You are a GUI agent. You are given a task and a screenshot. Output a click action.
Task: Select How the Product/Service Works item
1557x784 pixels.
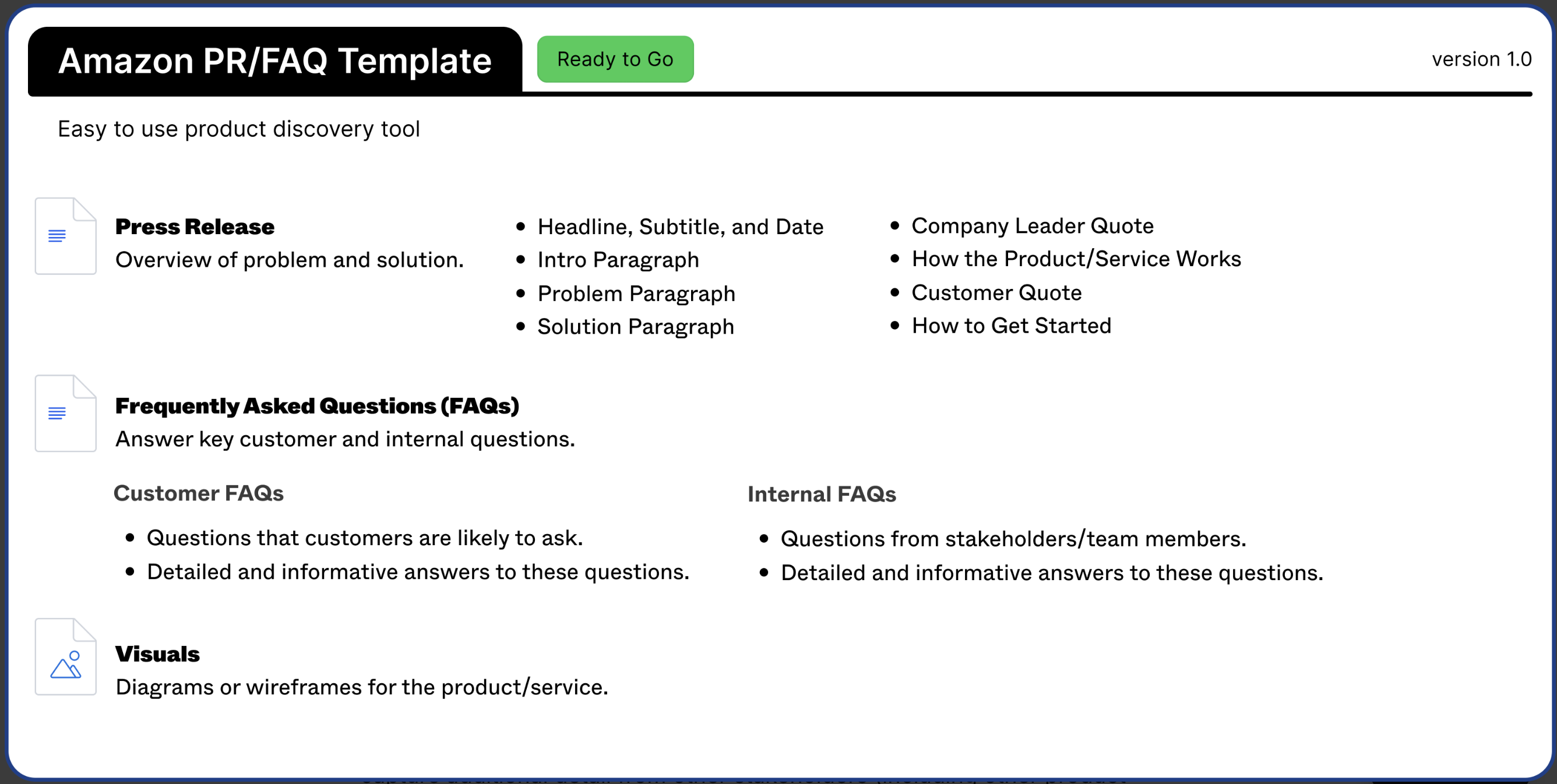(x=1076, y=259)
